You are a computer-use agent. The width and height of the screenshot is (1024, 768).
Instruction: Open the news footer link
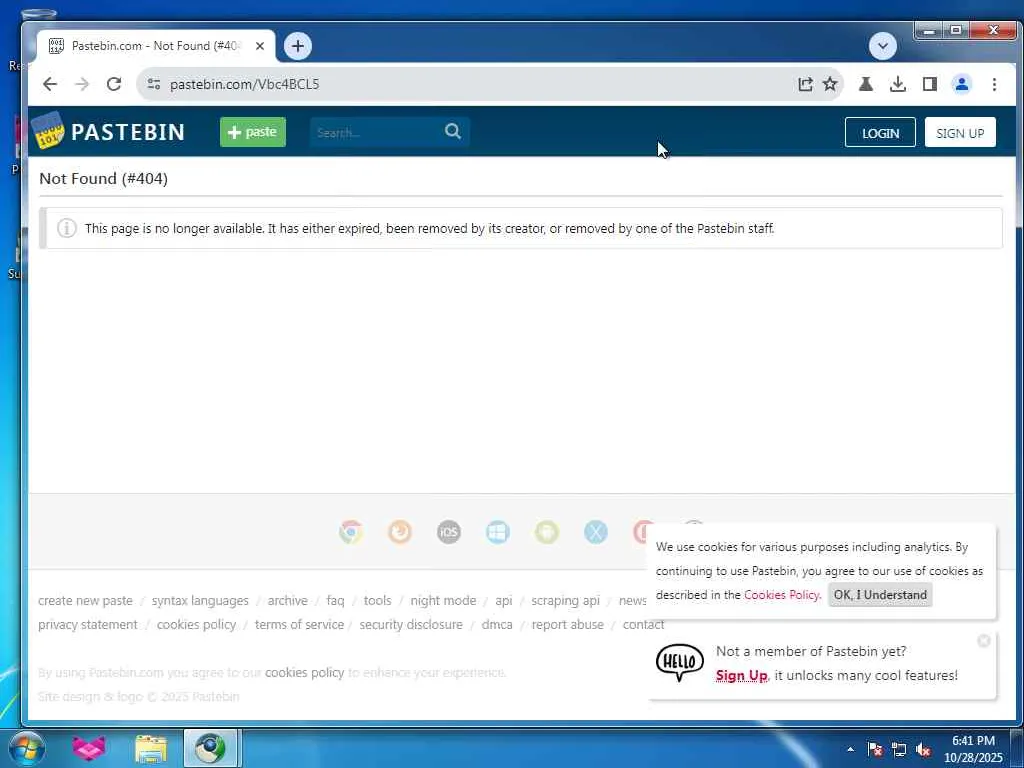coord(632,600)
